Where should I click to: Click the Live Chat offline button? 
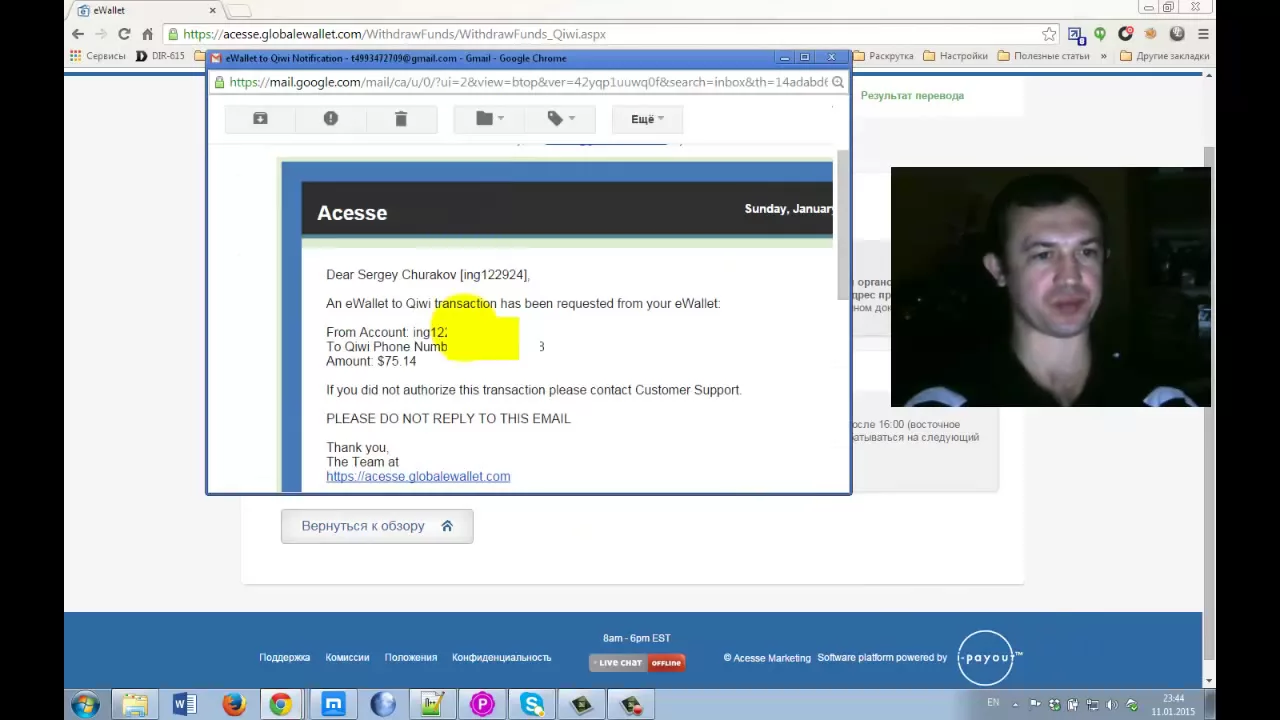[x=637, y=663]
